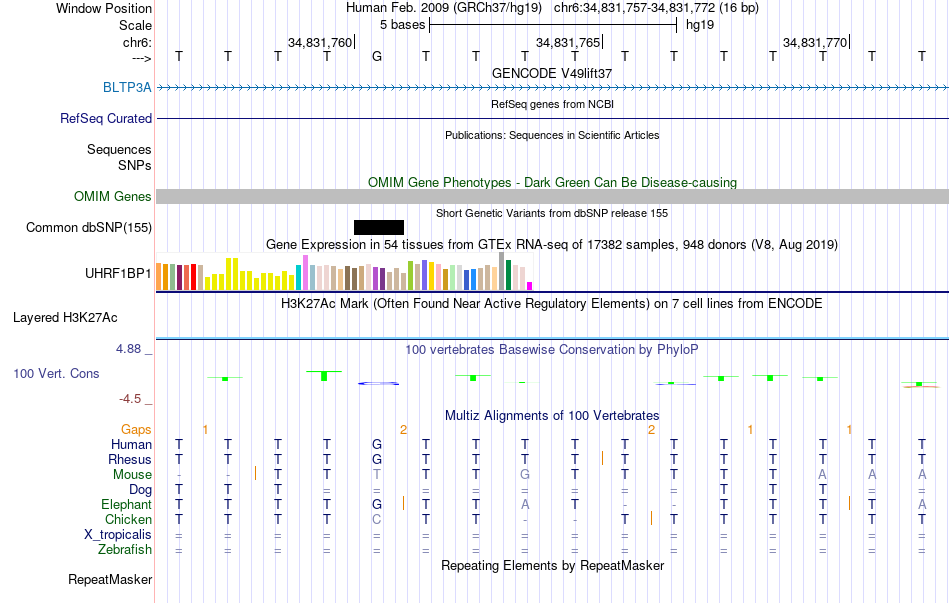Click the orange insertion tick in Chicken row
The width and height of the screenshot is (950, 603).
[x=651, y=518]
